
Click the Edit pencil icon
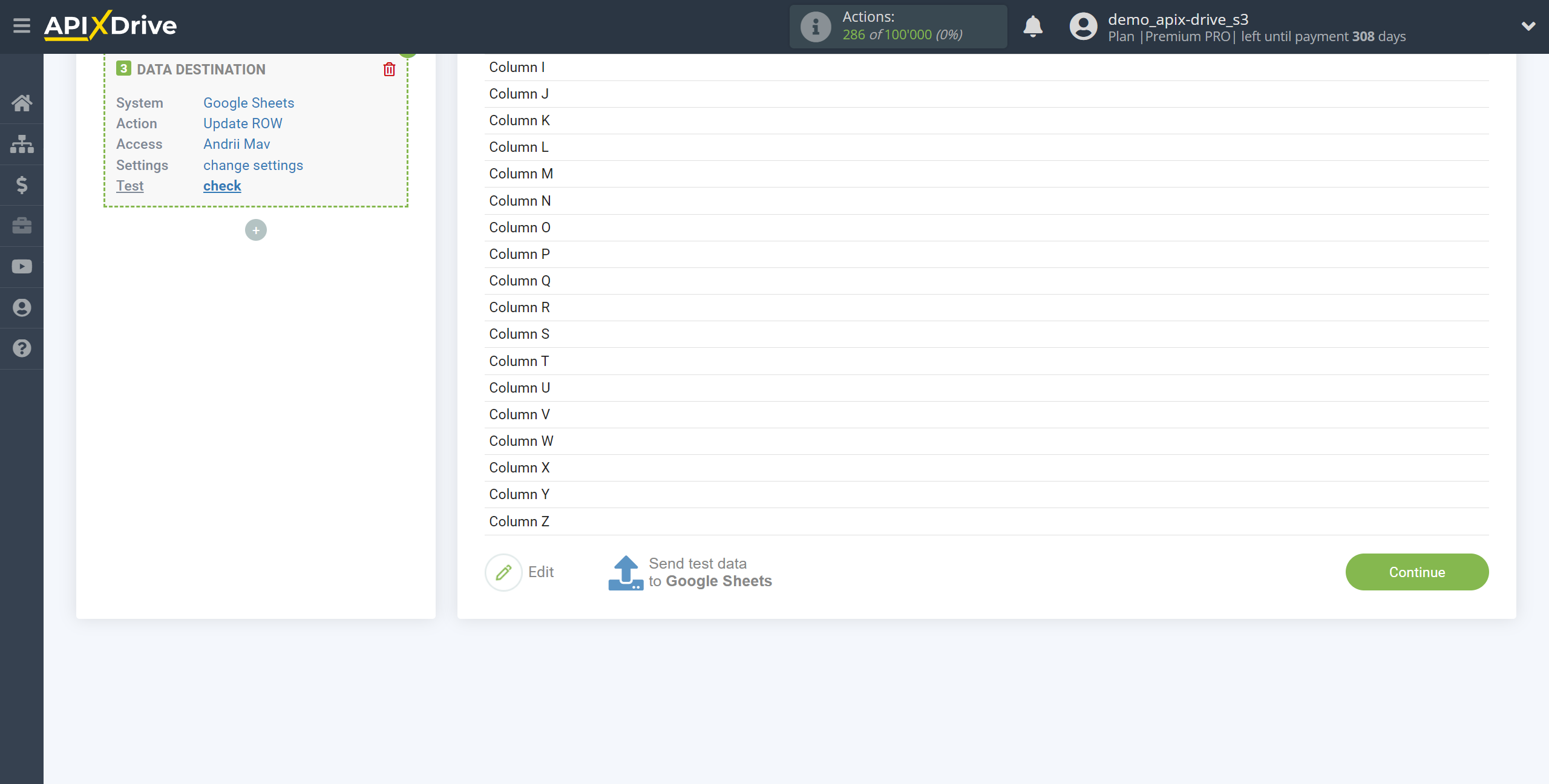[503, 571]
